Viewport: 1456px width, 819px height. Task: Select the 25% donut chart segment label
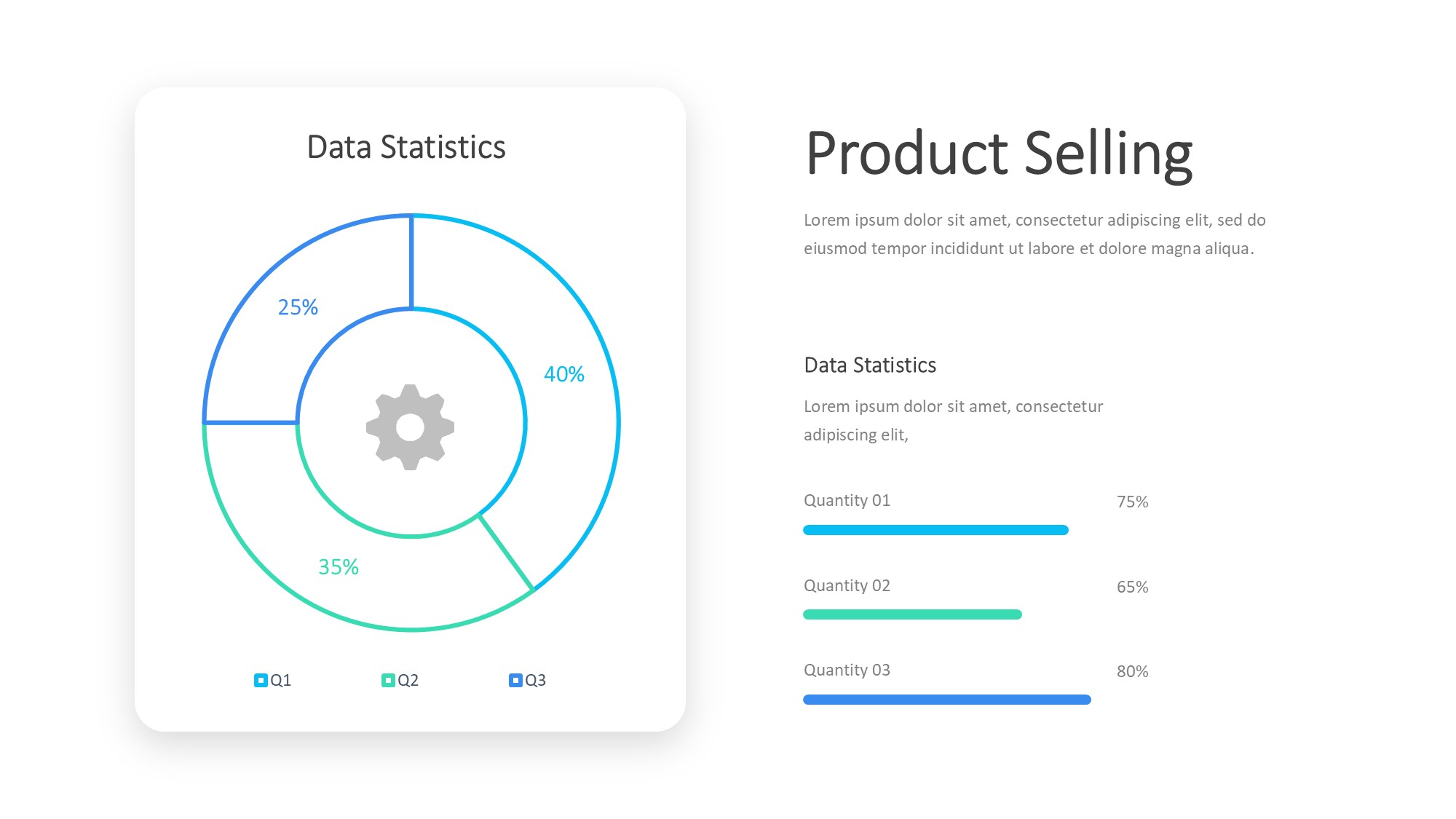[x=298, y=307]
